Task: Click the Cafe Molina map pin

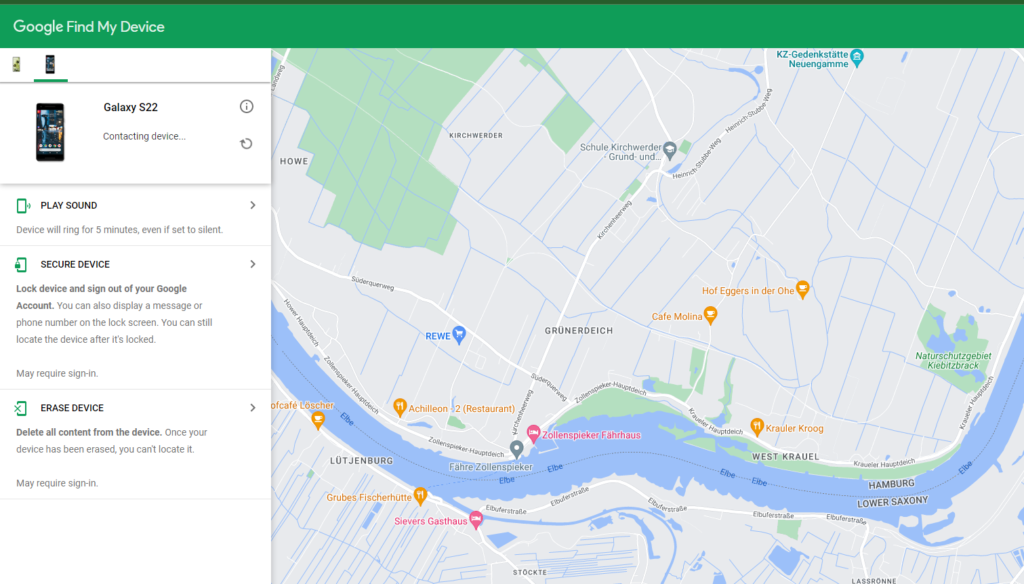Action: point(711,315)
